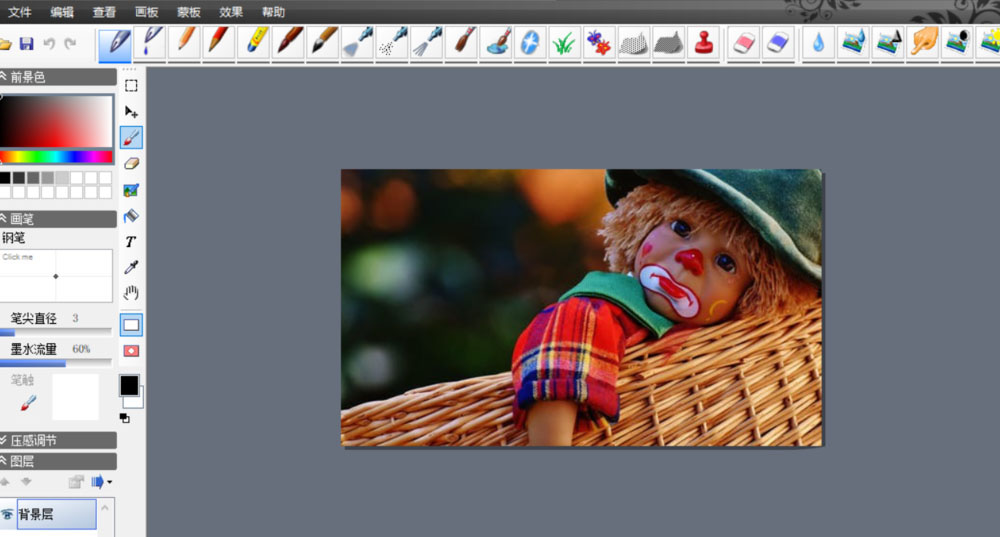Select the 背景层 layer

(56, 514)
